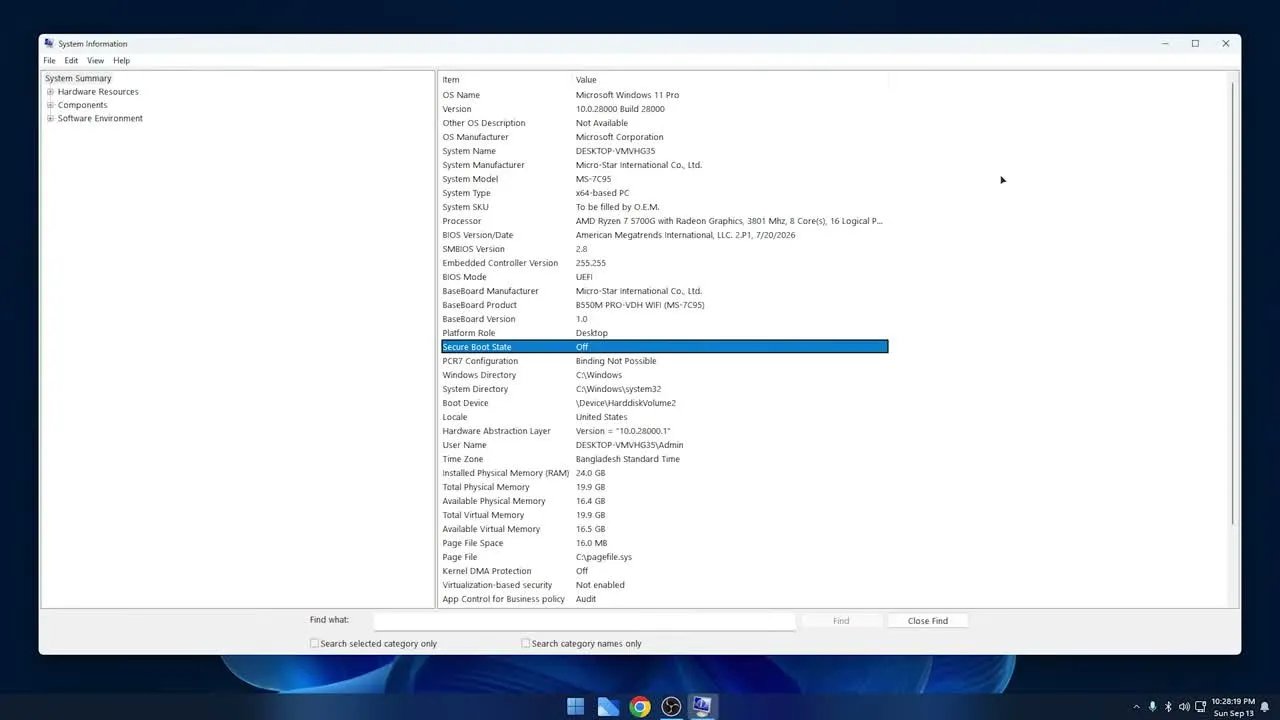Expand the Components tree node

pos(50,105)
